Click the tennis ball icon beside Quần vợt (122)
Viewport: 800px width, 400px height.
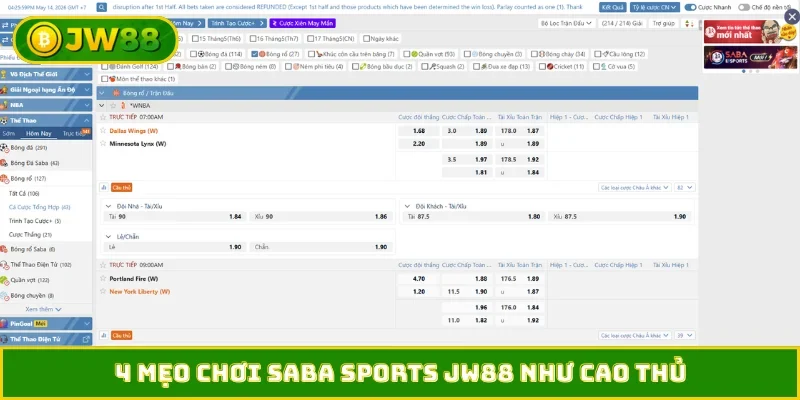(4, 280)
